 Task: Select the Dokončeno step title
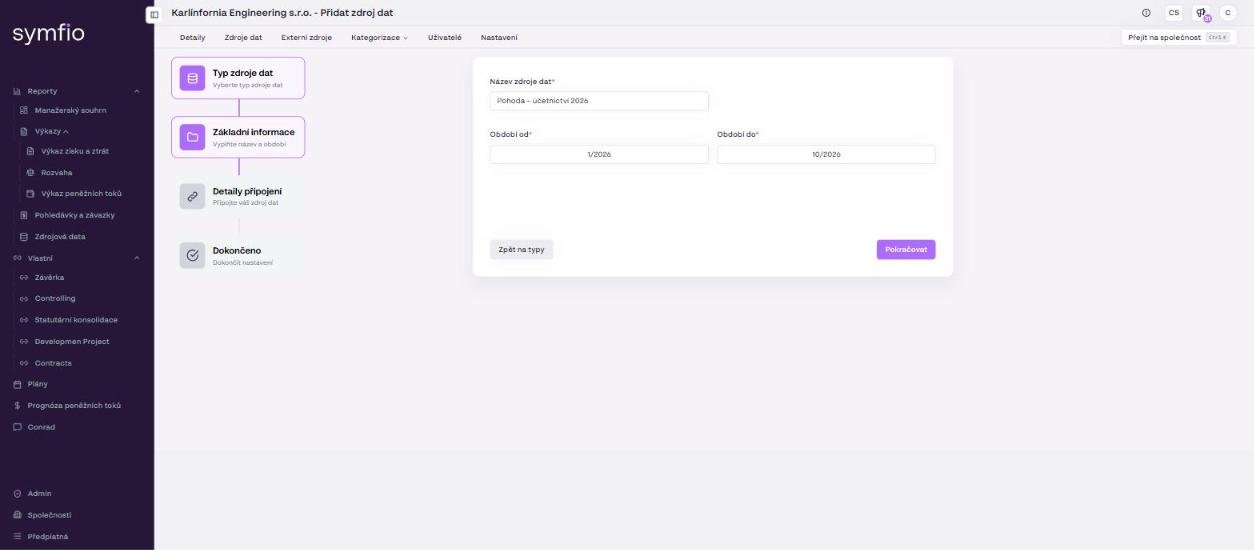tap(237, 250)
